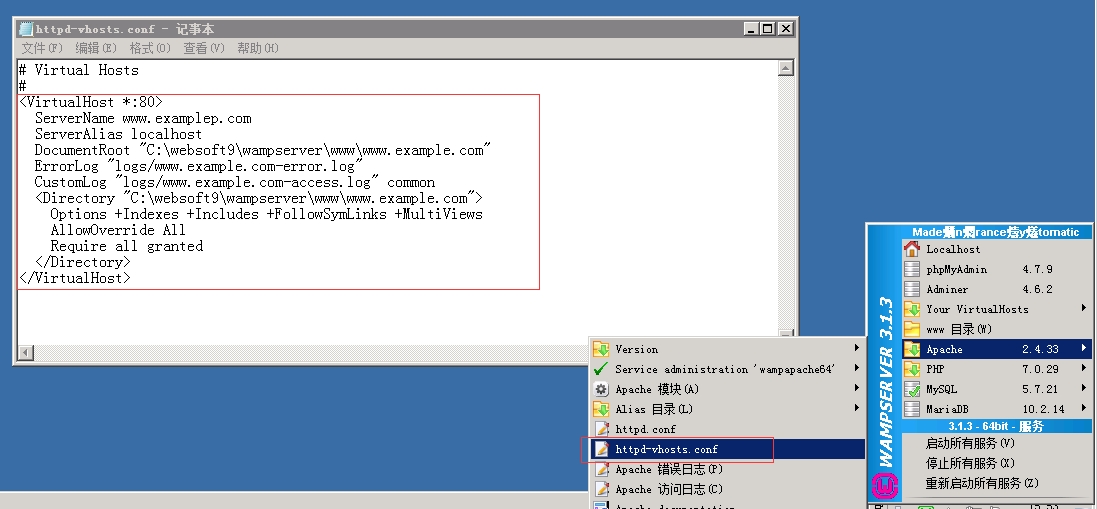This screenshot has width=1097, height=509.
Task: Select 重新启动所有服务(Z) to restart services
Action: [x=997, y=483]
